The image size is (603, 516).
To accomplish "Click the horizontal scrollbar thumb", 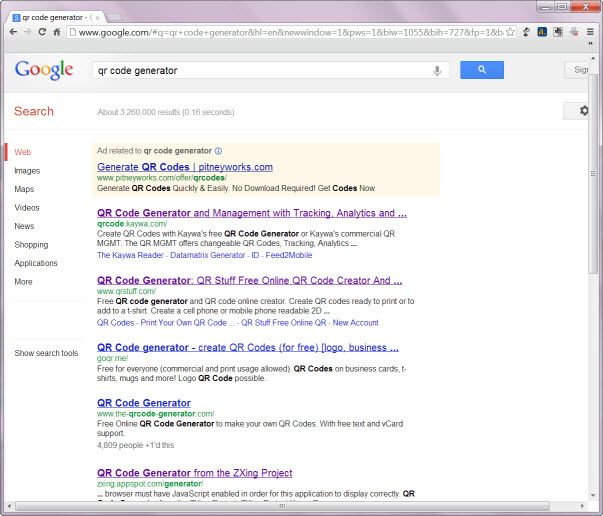I will (x=282, y=506).
